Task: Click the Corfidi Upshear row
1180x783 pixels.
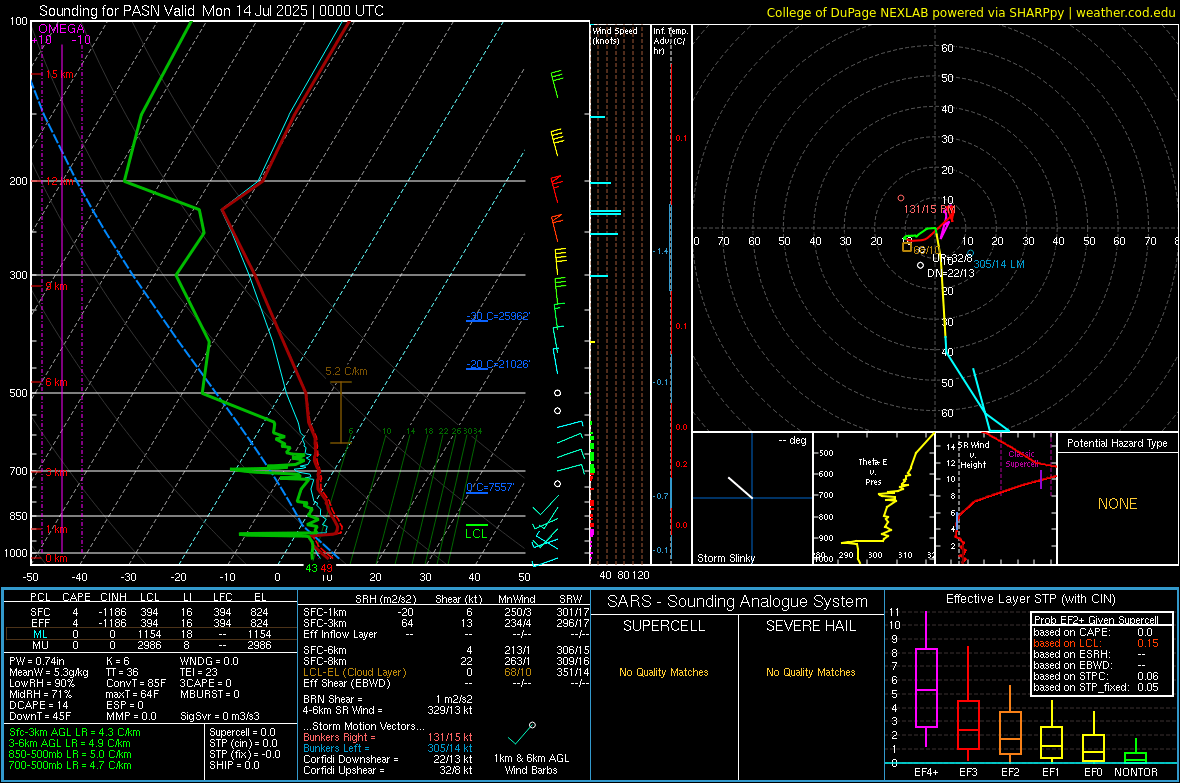Action: pyautogui.click(x=388, y=770)
